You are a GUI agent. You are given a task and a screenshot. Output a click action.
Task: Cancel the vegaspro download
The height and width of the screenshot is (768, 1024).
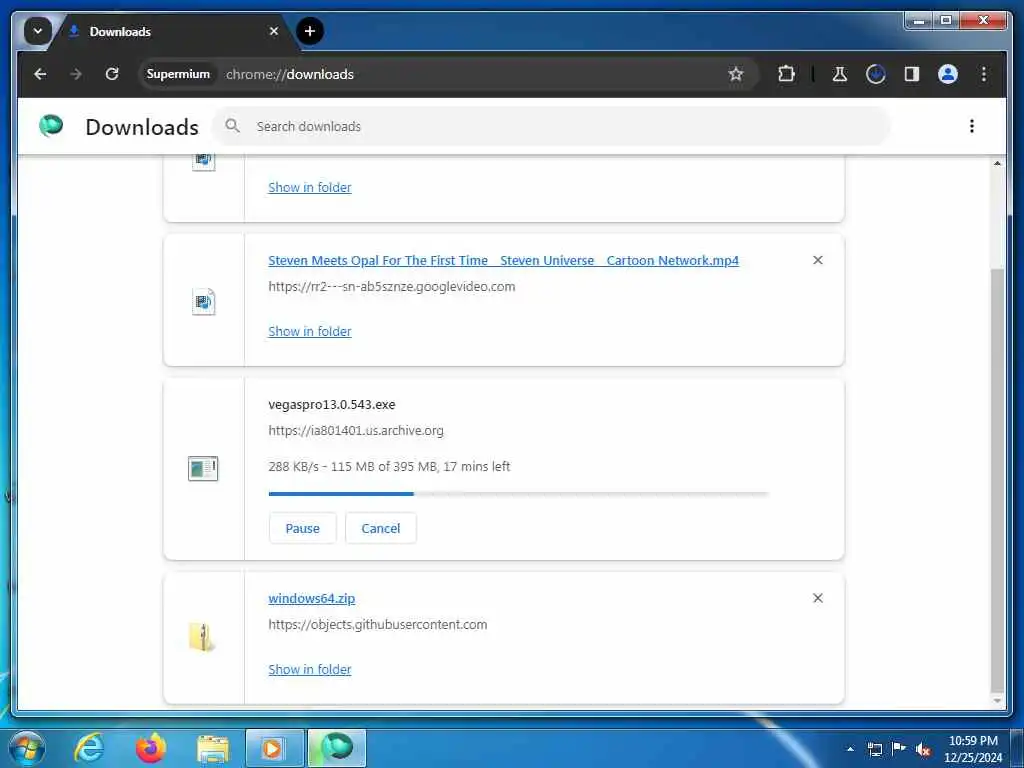(x=381, y=528)
